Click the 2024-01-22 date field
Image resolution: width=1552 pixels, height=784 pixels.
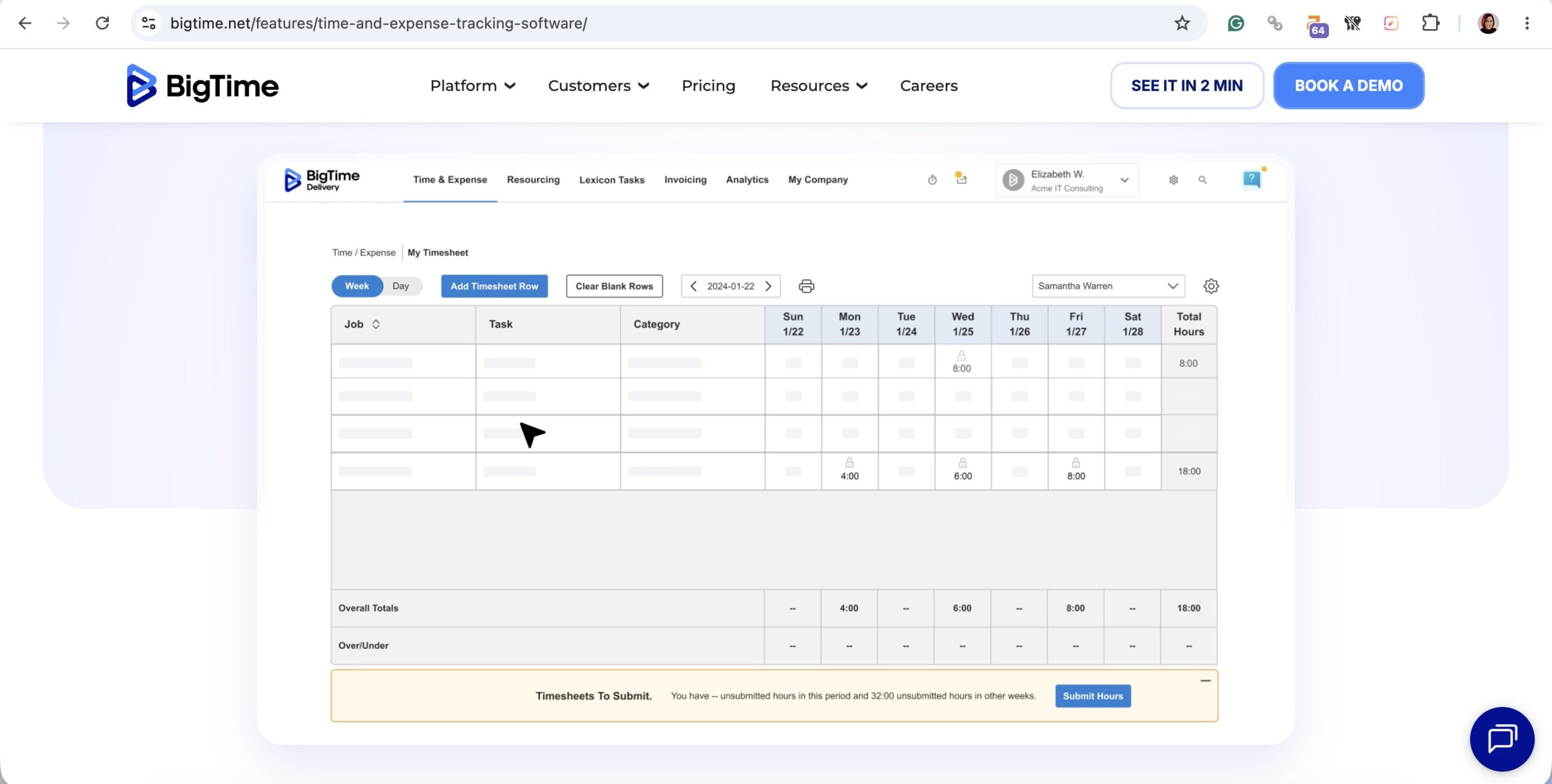point(731,286)
